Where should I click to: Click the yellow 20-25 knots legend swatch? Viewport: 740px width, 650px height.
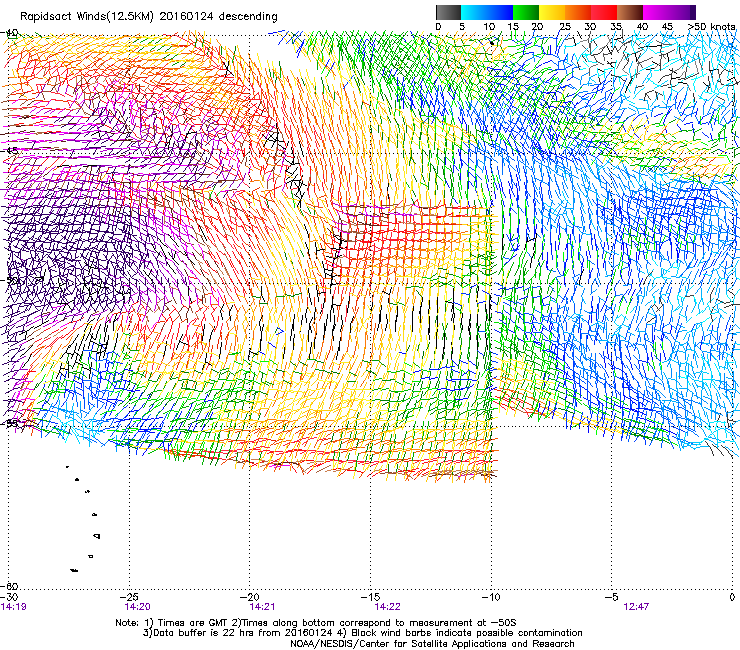click(552, 12)
